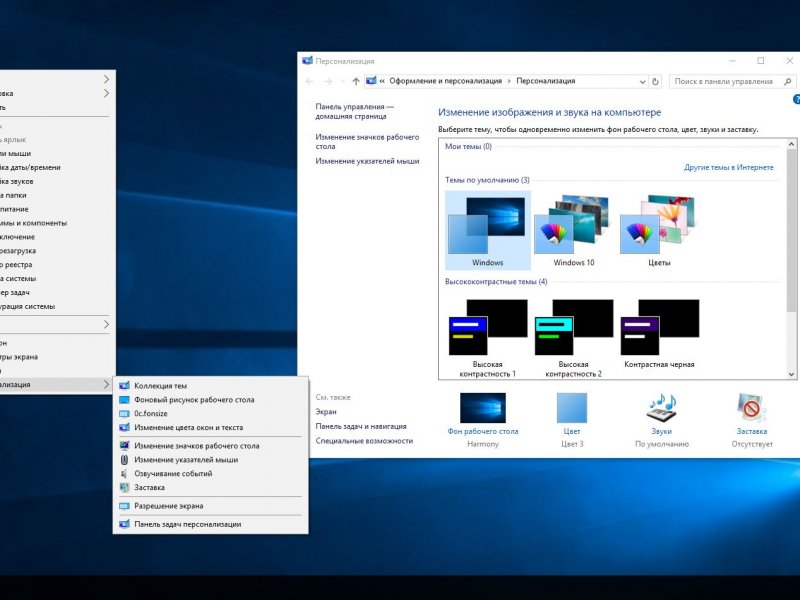Click the « breadcrumb overflow chevron
This screenshot has width=800, height=600.
tap(382, 81)
